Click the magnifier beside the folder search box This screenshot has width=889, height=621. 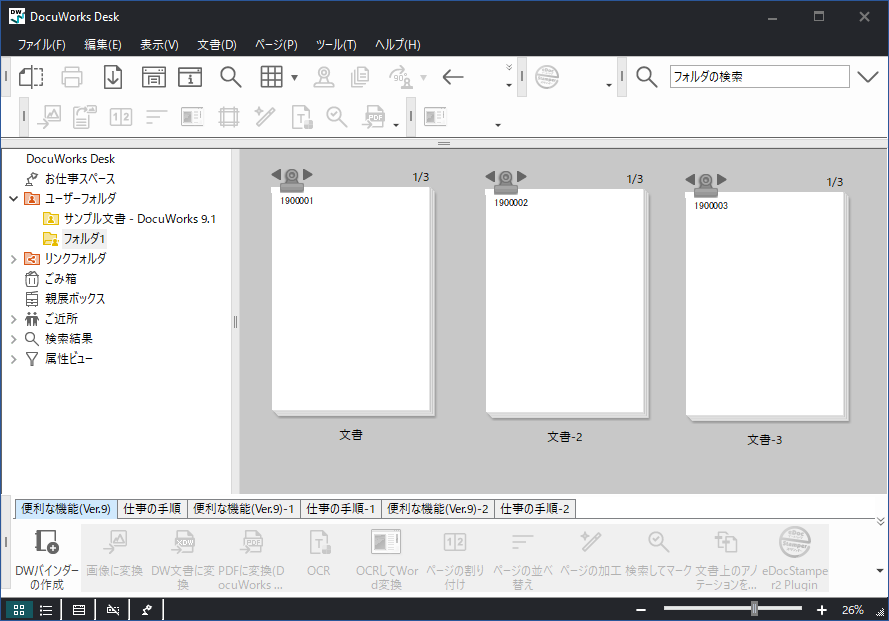coord(646,77)
